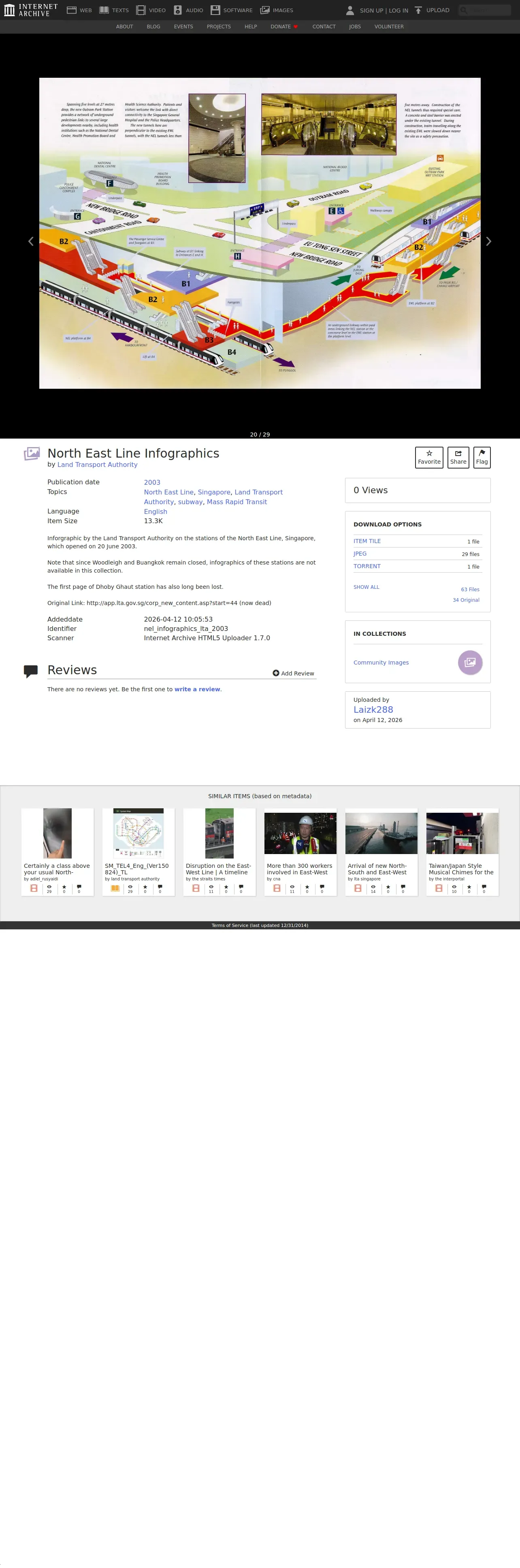Viewport: 520px width, 1568px height.
Task: Open the Singapore topic link
Action: coord(214,492)
